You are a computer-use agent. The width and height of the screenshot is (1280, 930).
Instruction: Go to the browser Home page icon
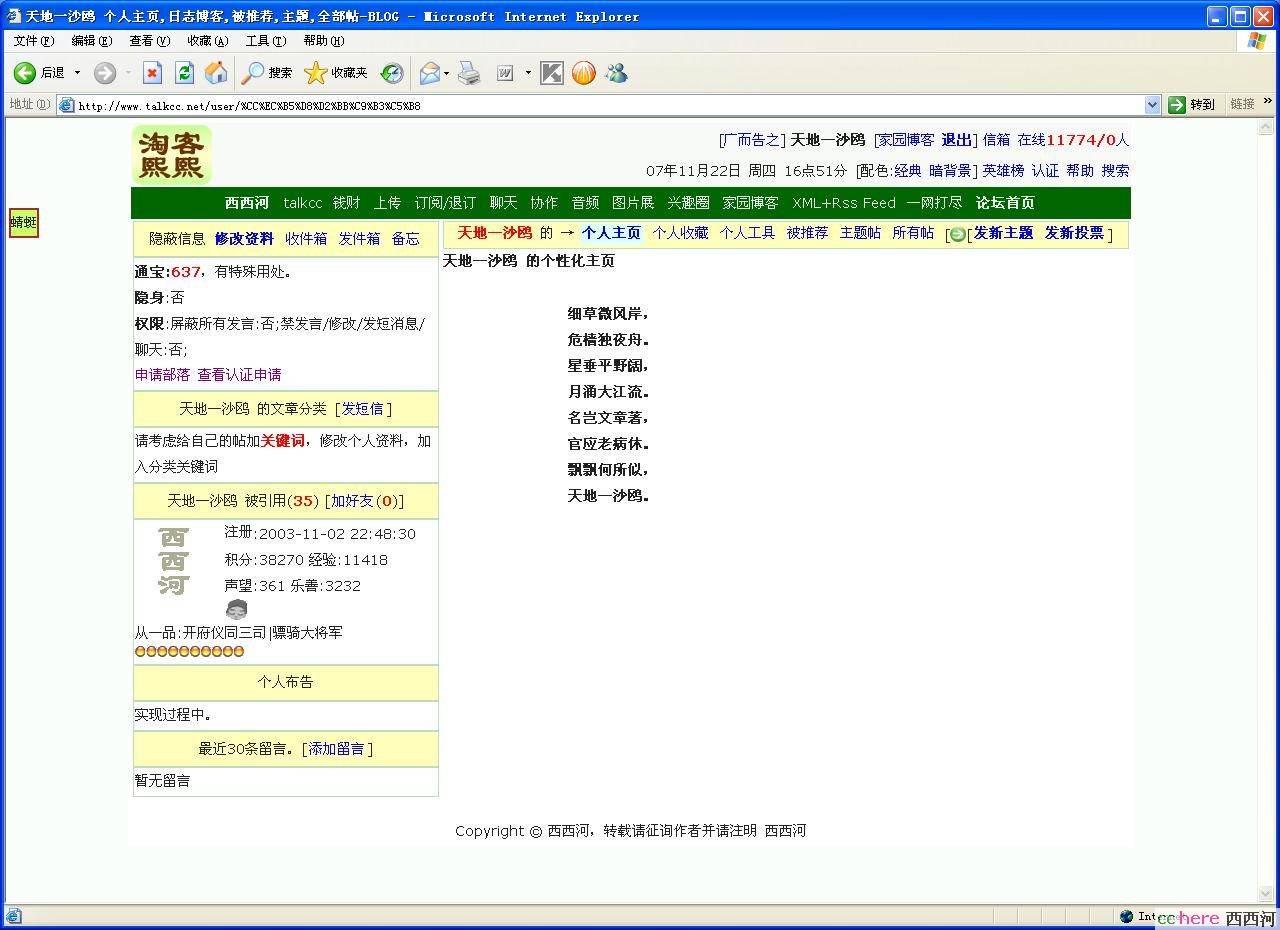pos(216,73)
